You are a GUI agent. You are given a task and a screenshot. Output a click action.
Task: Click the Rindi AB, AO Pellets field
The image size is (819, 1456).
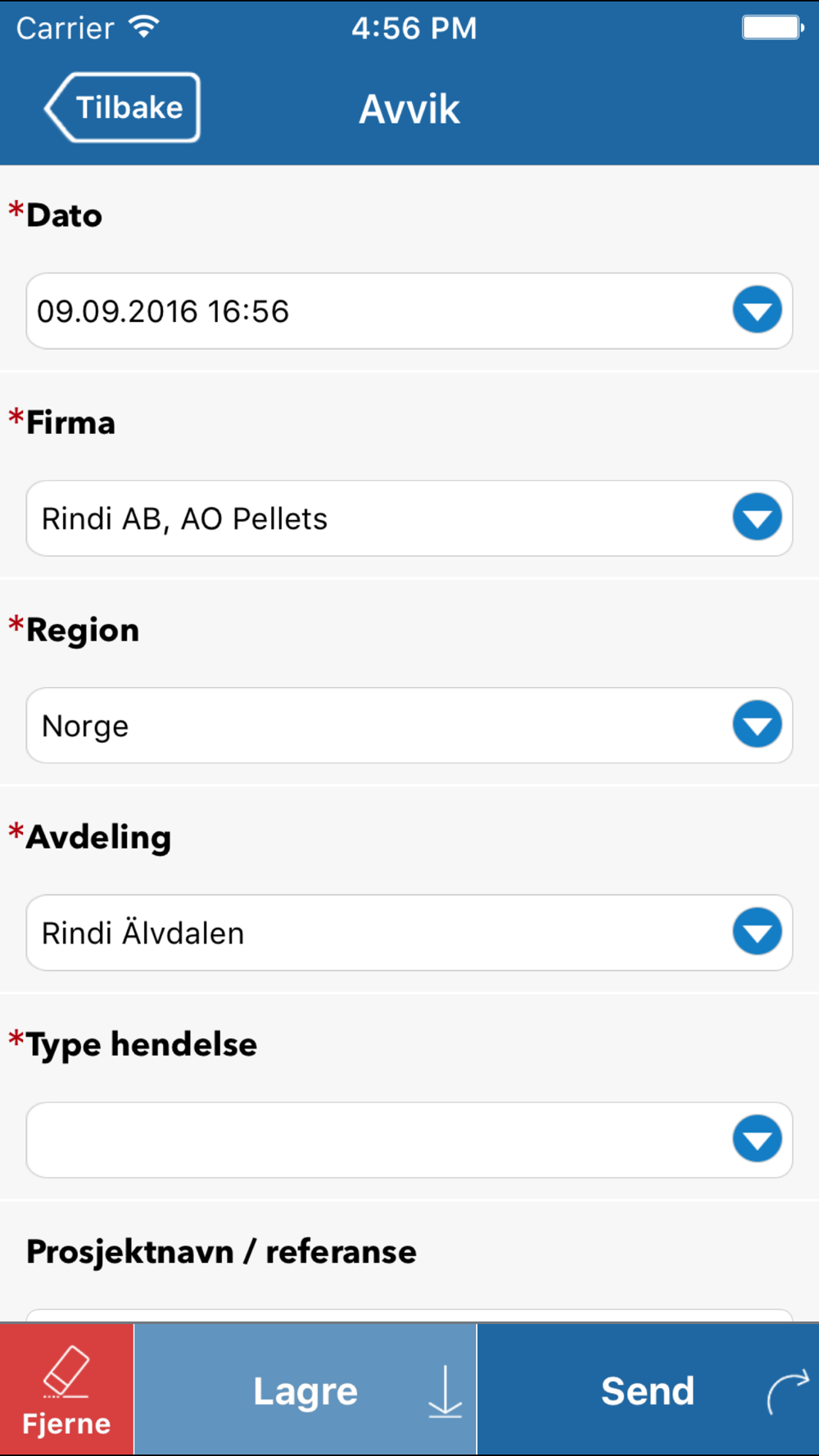[x=409, y=518]
